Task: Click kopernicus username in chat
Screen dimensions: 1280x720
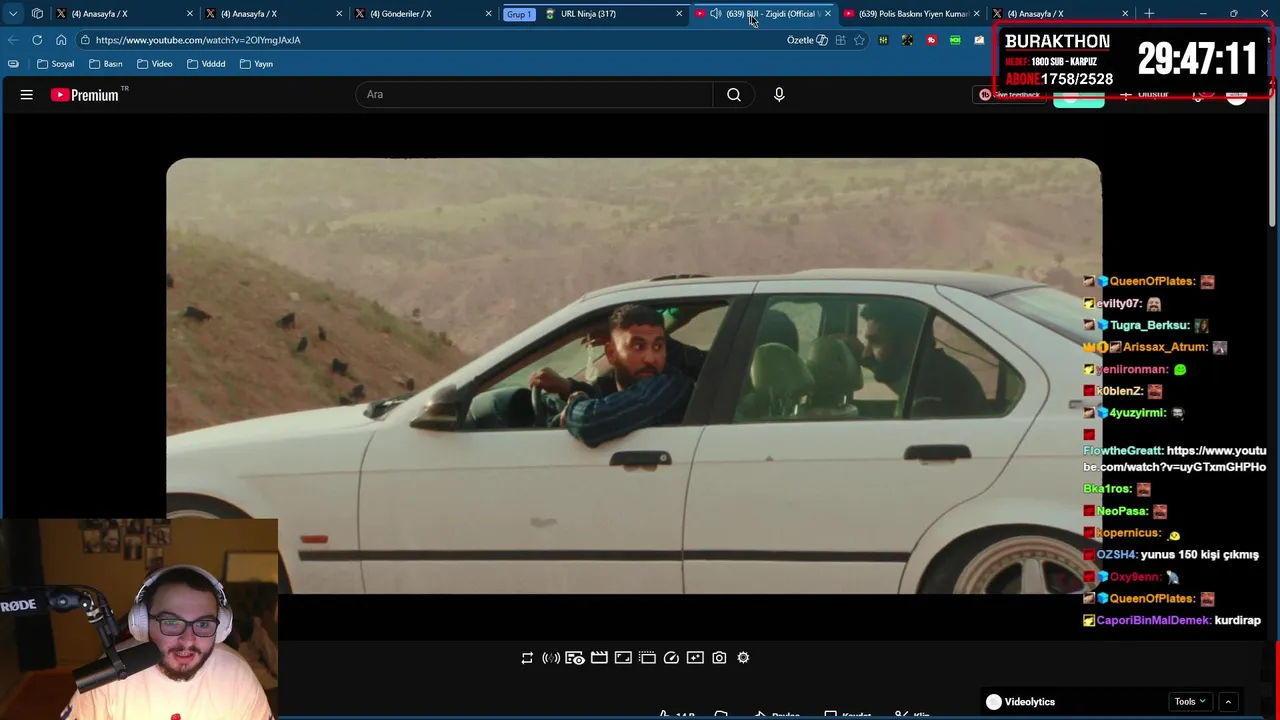Action: click(x=1128, y=534)
